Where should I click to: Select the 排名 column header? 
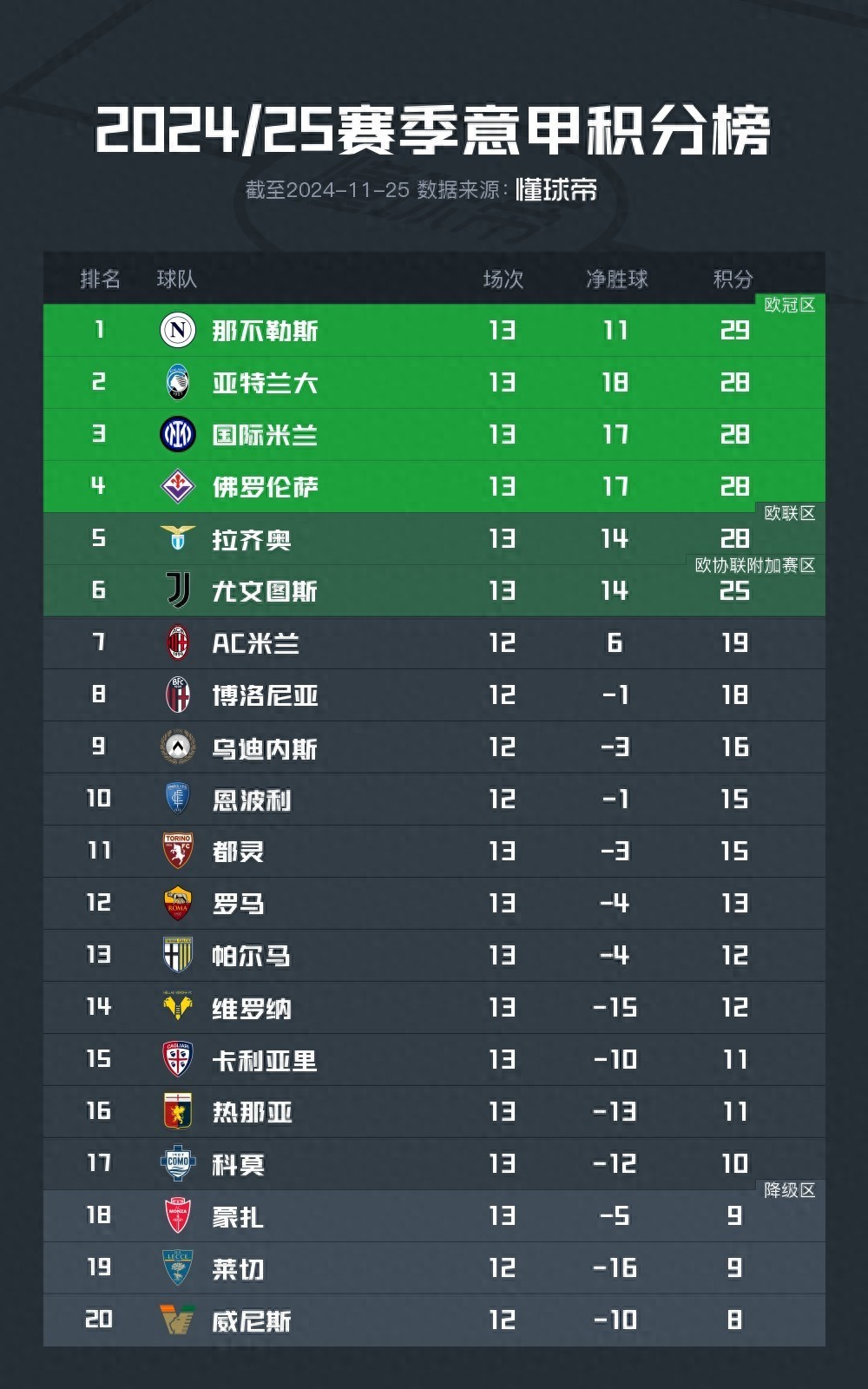(100, 279)
